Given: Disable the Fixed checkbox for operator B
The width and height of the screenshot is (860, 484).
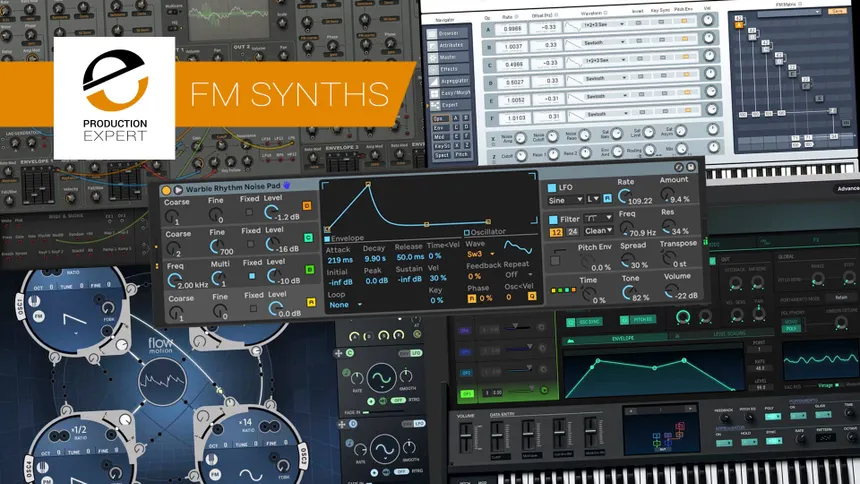Looking at the screenshot, I should click(x=252, y=276).
